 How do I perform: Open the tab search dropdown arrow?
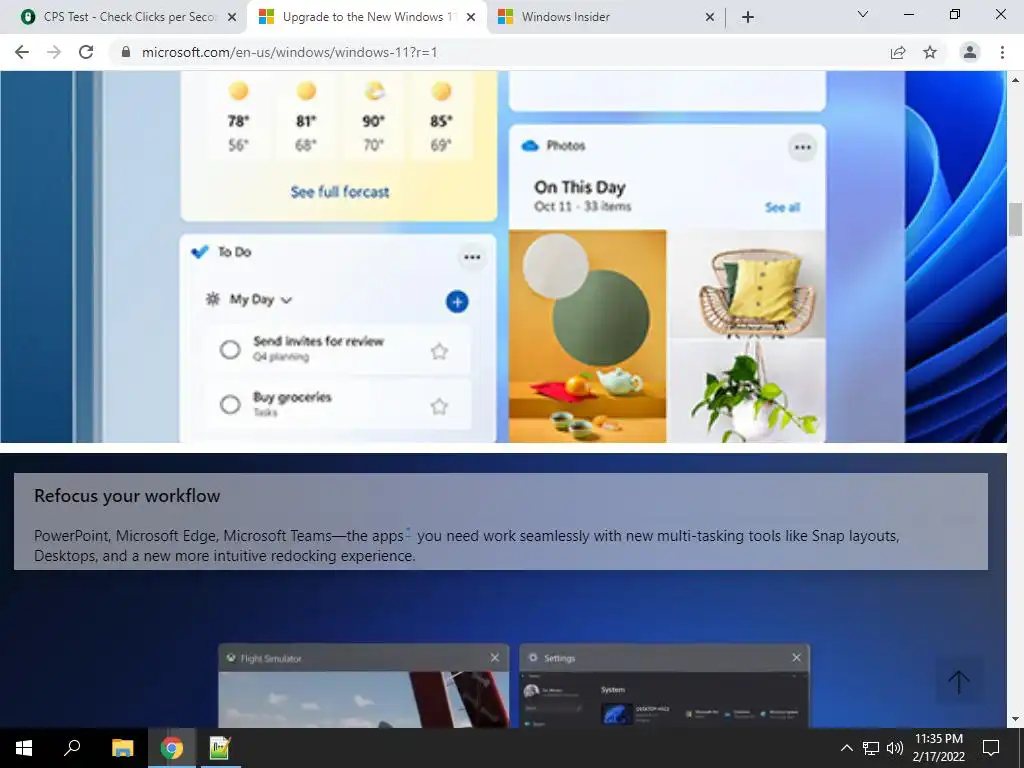pyautogui.click(x=863, y=14)
